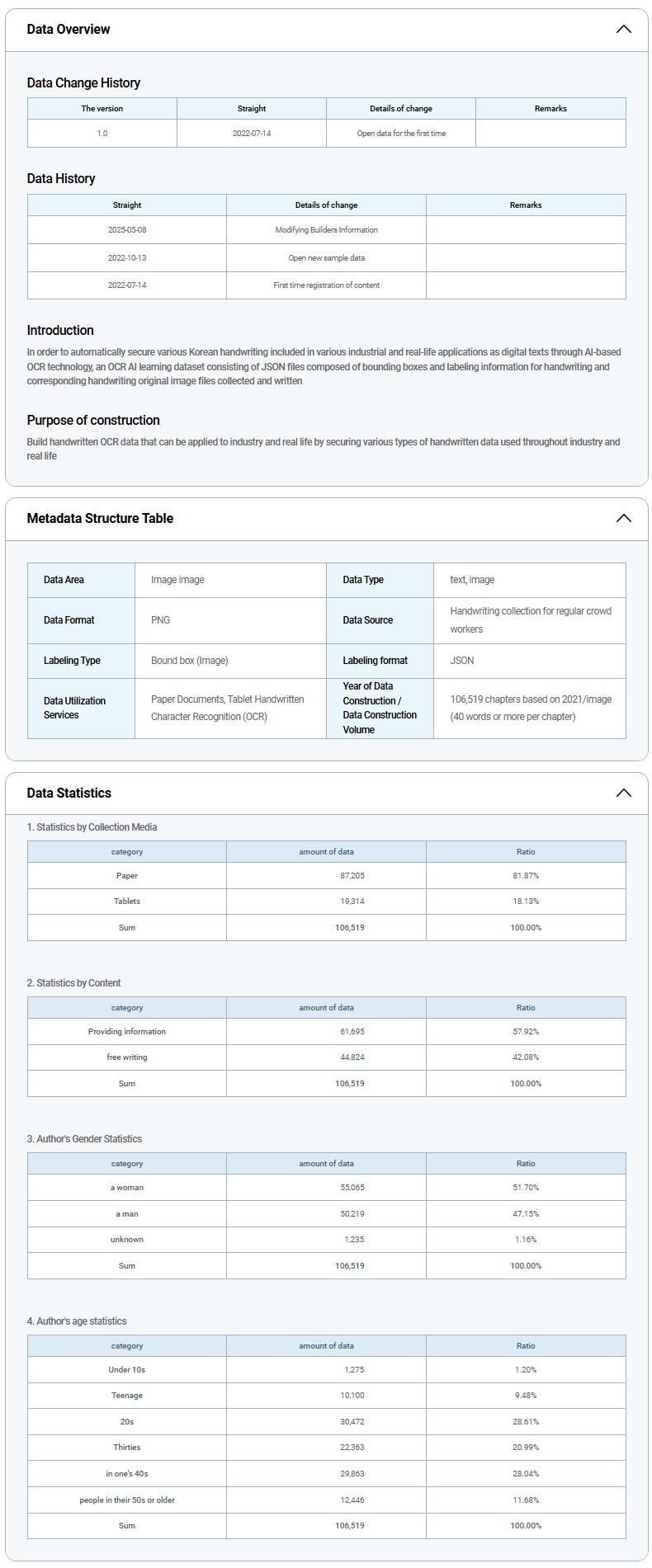Click the 'unknown' gender category cell
Viewport: 652px width, 1568px height.
[127, 1240]
